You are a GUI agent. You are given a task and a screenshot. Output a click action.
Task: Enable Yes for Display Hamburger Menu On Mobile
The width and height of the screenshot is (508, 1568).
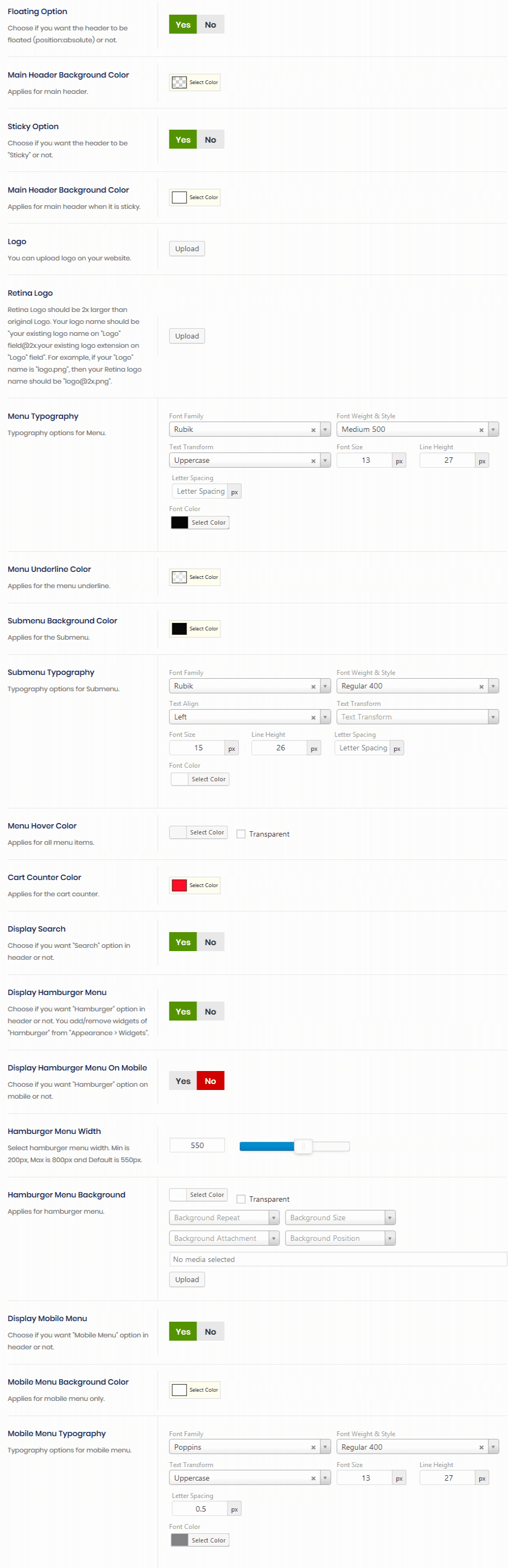183,1081
